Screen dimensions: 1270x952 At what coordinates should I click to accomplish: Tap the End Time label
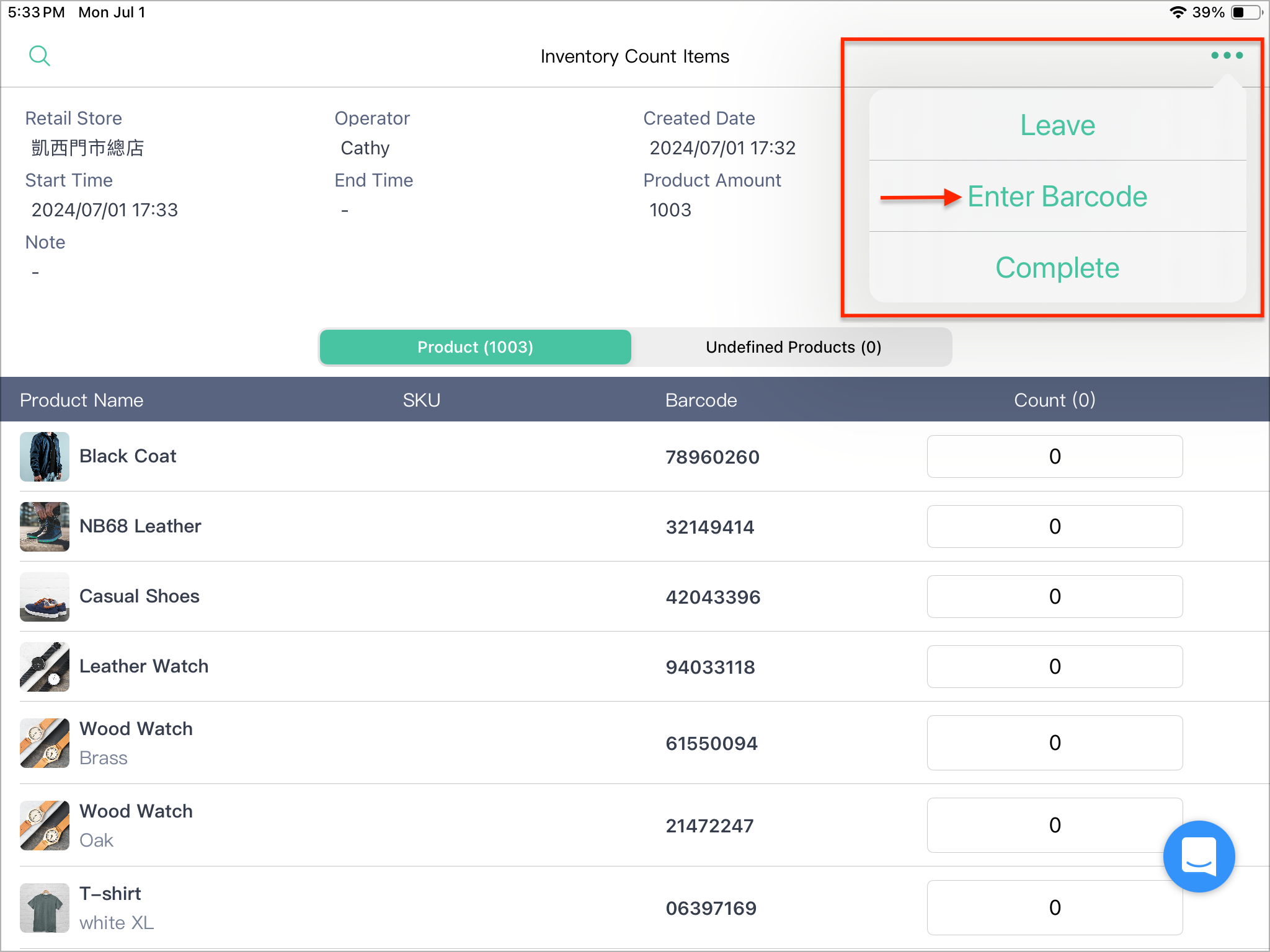pyautogui.click(x=374, y=180)
